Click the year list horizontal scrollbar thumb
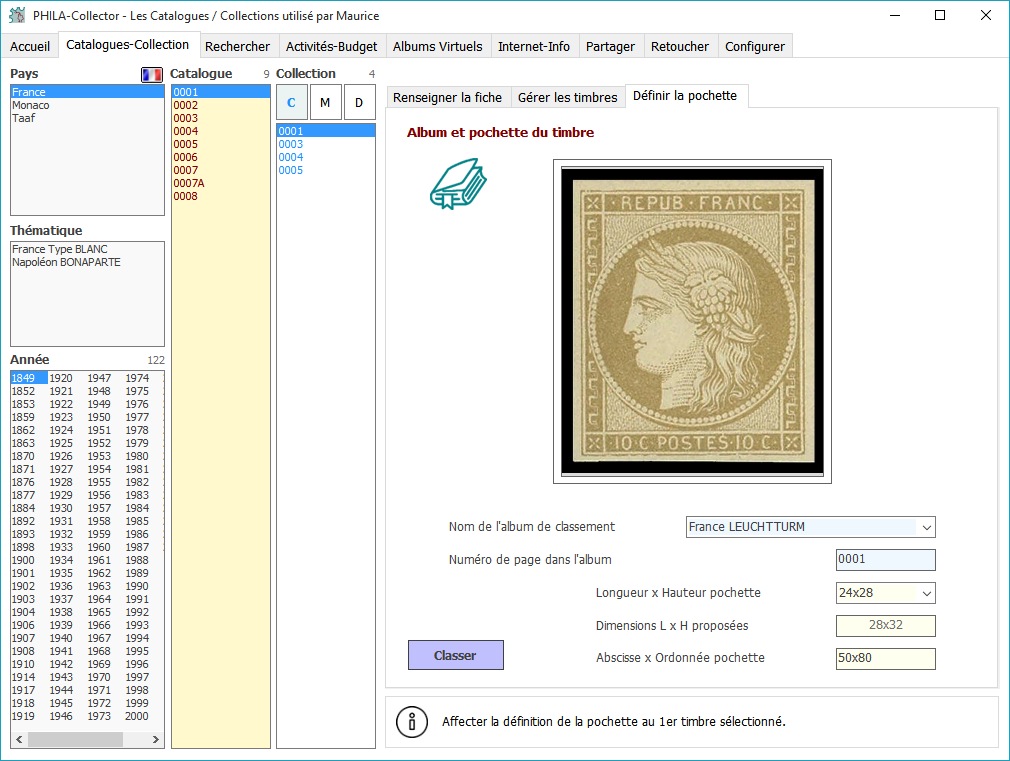Screen dimensions: 1010x761 [x=75, y=739]
